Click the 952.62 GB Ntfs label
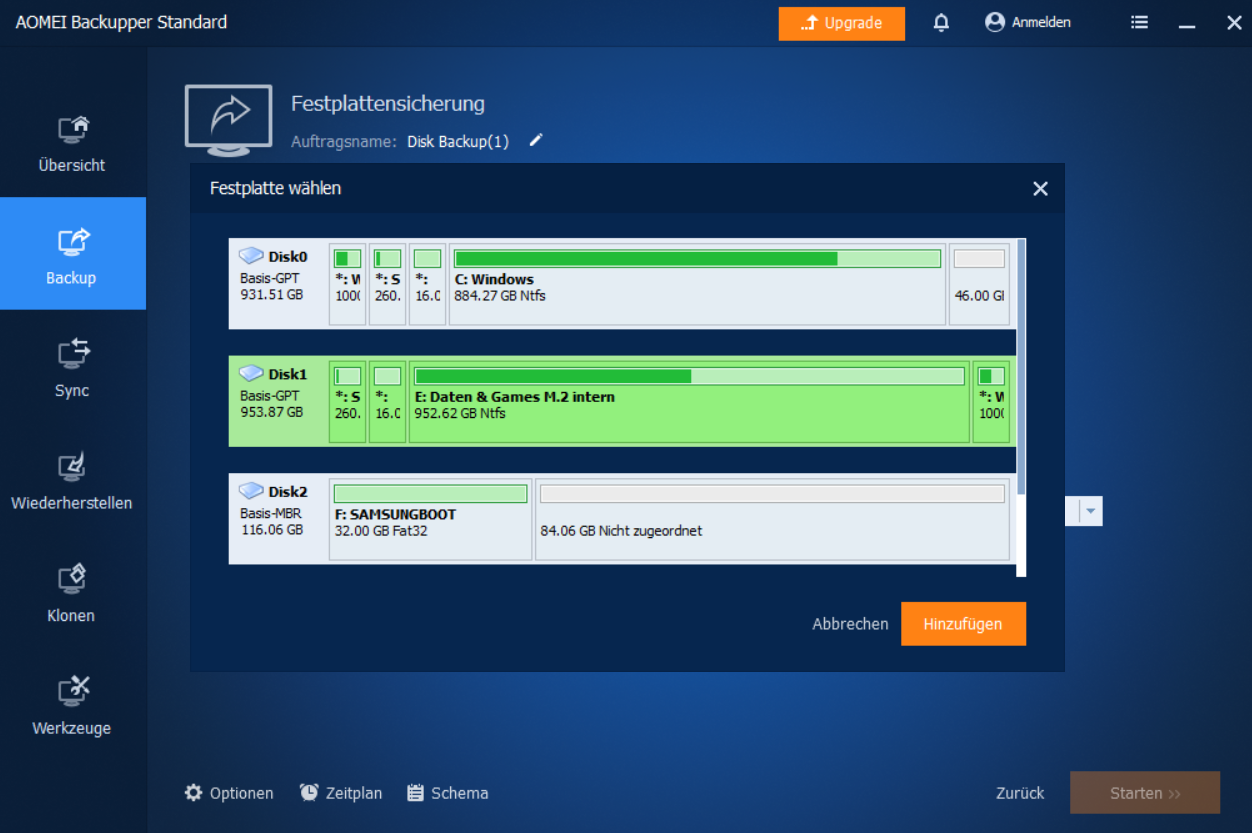The height and width of the screenshot is (833, 1252). (460, 413)
